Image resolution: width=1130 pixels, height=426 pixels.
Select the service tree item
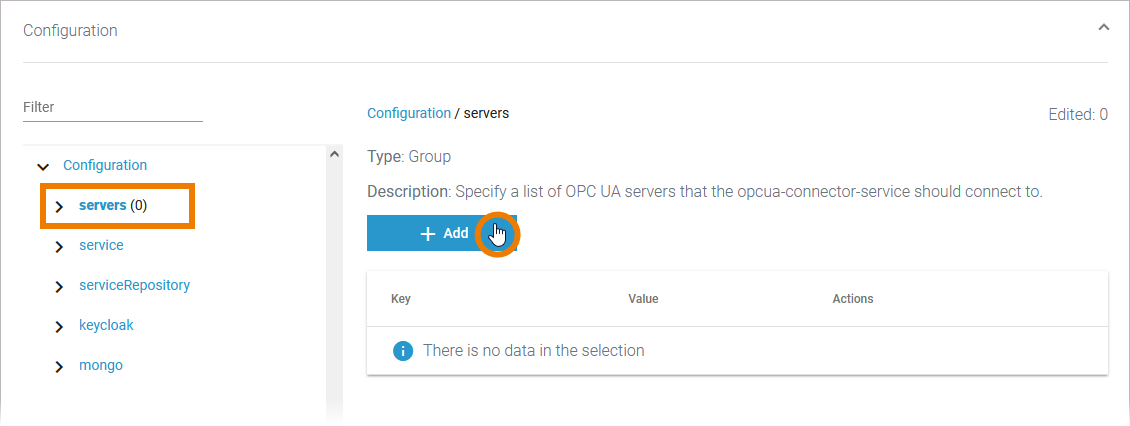click(x=101, y=245)
